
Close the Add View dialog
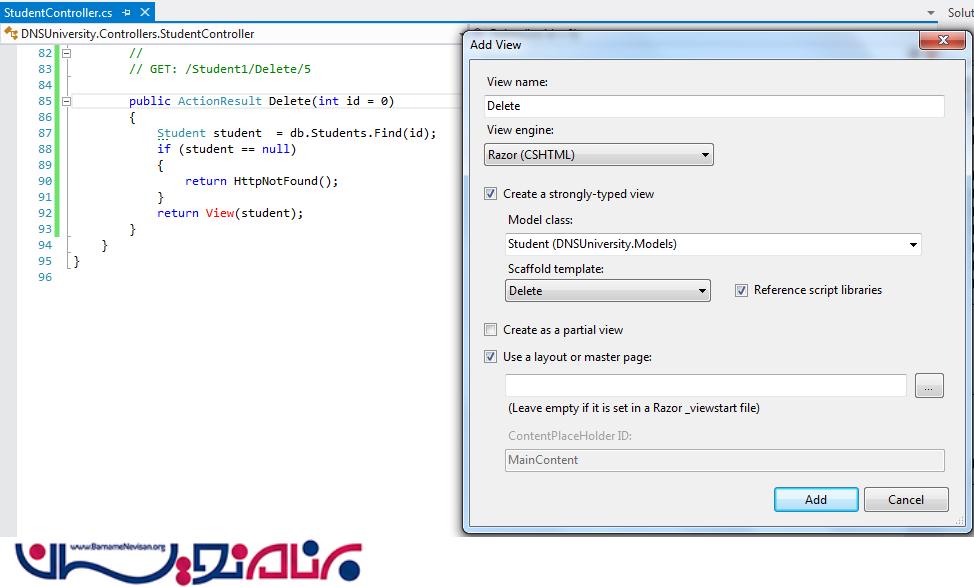tap(942, 40)
